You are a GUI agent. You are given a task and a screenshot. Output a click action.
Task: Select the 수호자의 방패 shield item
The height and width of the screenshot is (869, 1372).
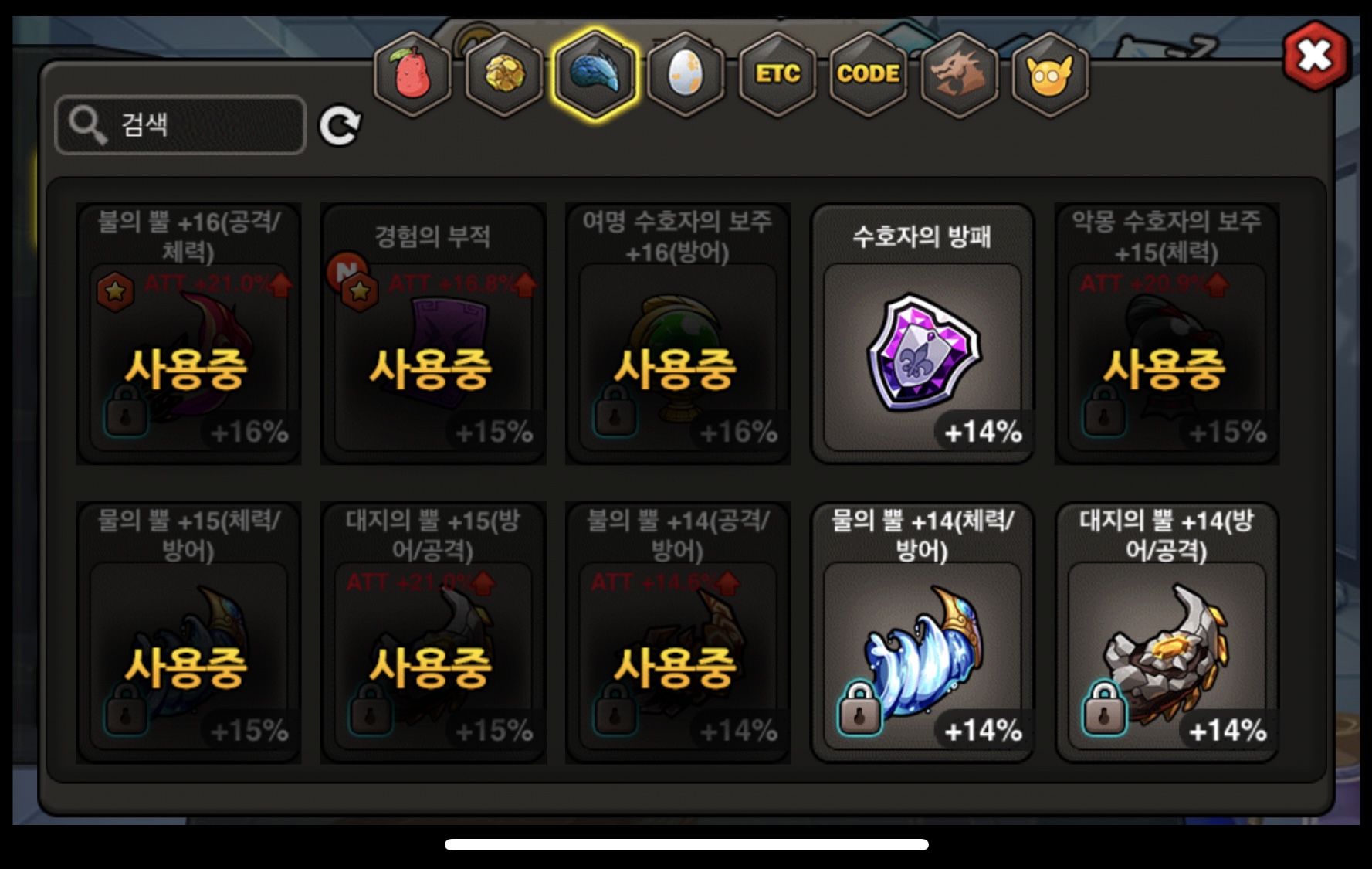(x=922, y=333)
